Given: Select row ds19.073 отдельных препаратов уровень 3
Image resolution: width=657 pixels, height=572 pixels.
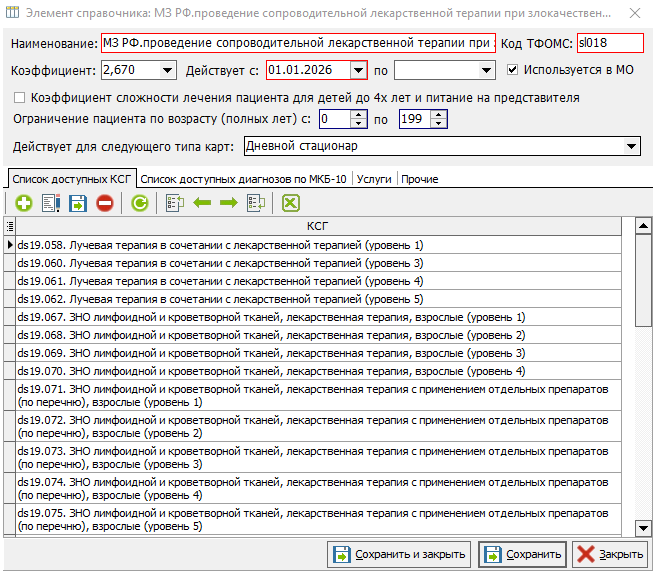Looking at the screenshot, I should pyautogui.click(x=318, y=457).
